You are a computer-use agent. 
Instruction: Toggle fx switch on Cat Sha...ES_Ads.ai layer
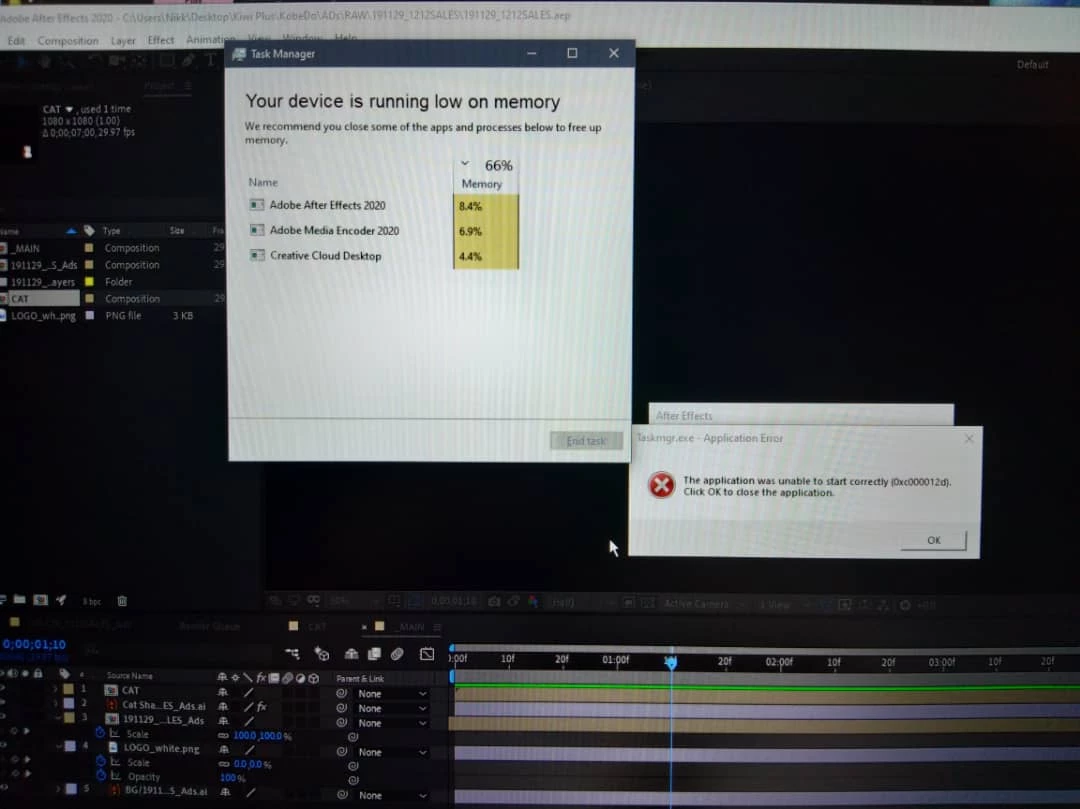262,706
